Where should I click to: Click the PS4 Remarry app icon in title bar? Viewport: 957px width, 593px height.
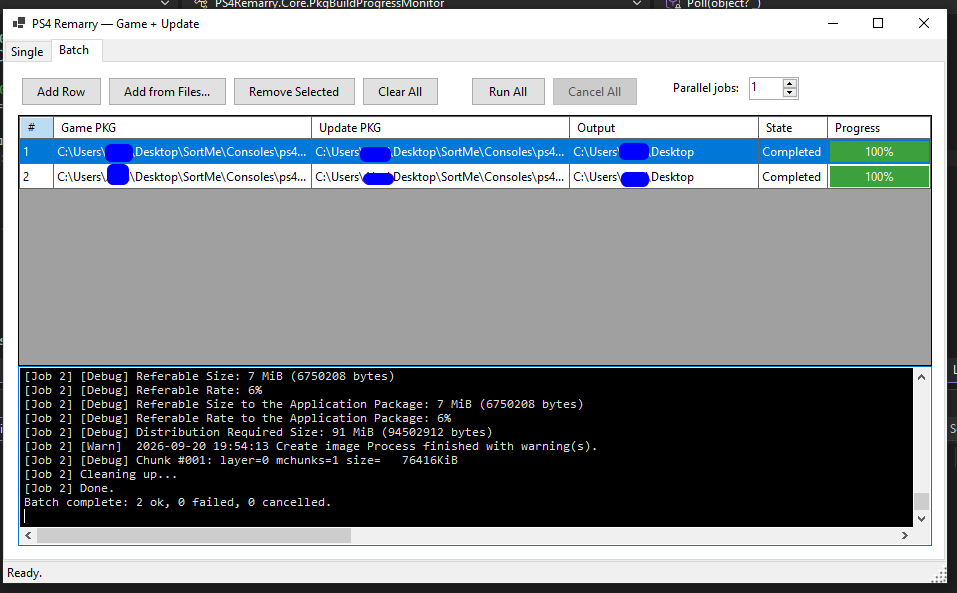point(19,24)
